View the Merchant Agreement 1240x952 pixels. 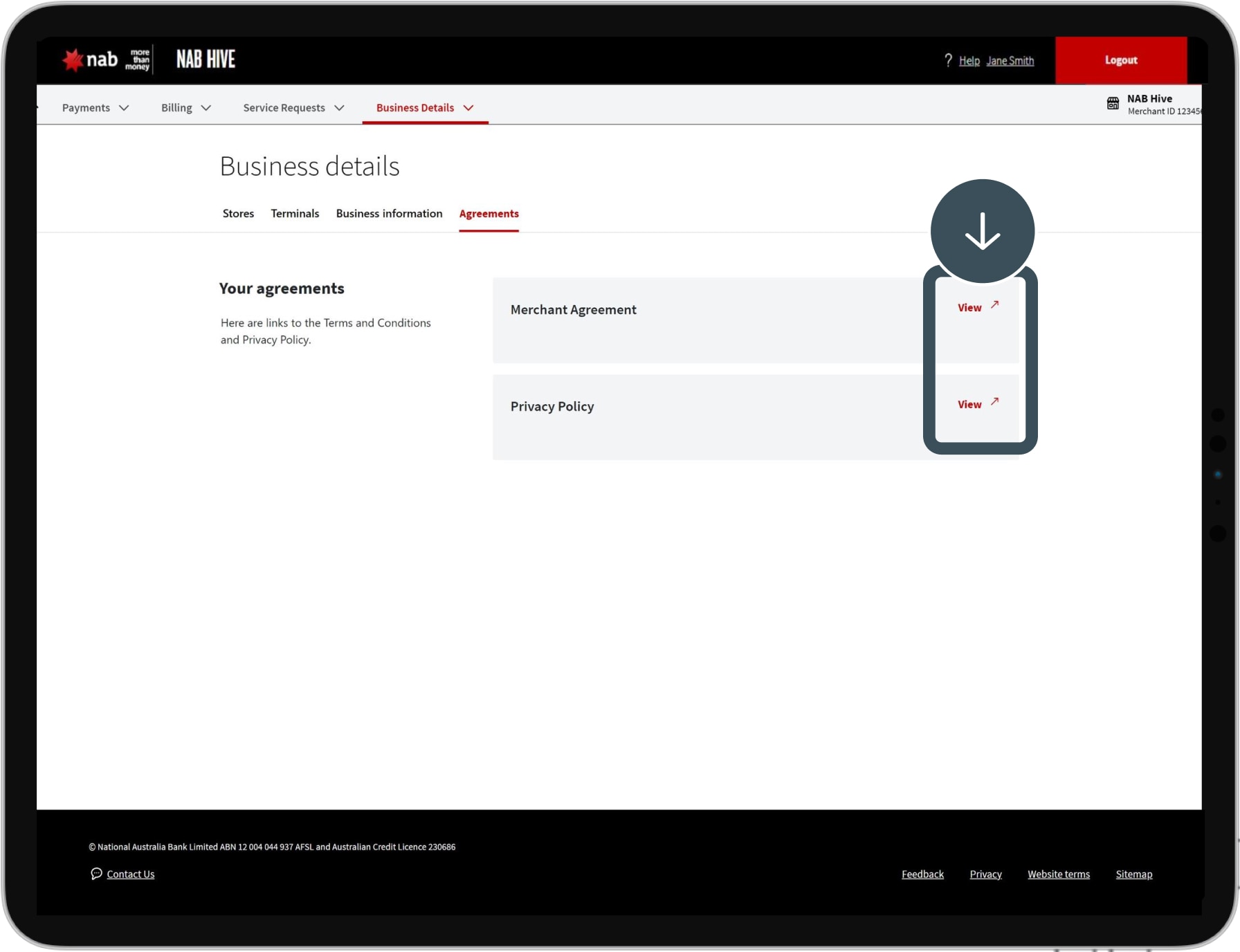[x=969, y=308]
